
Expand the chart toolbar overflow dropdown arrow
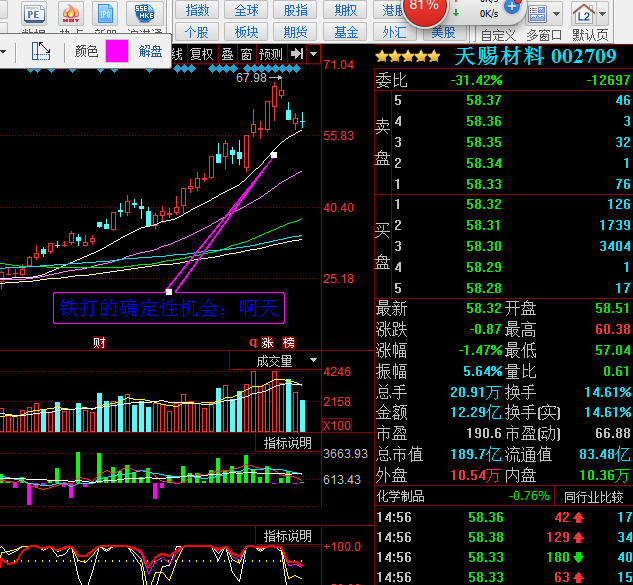[x=313, y=53]
